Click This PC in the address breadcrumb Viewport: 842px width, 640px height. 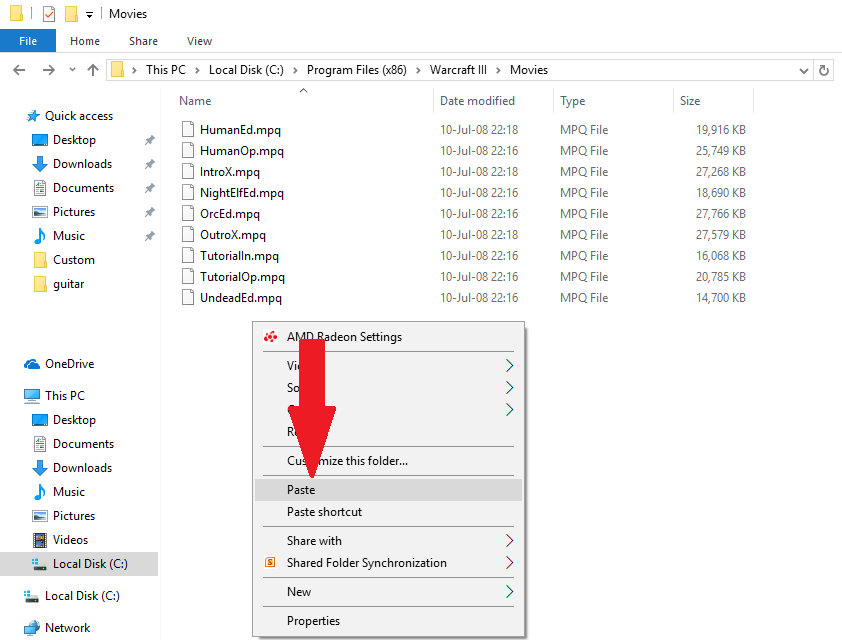pyautogui.click(x=166, y=70)
